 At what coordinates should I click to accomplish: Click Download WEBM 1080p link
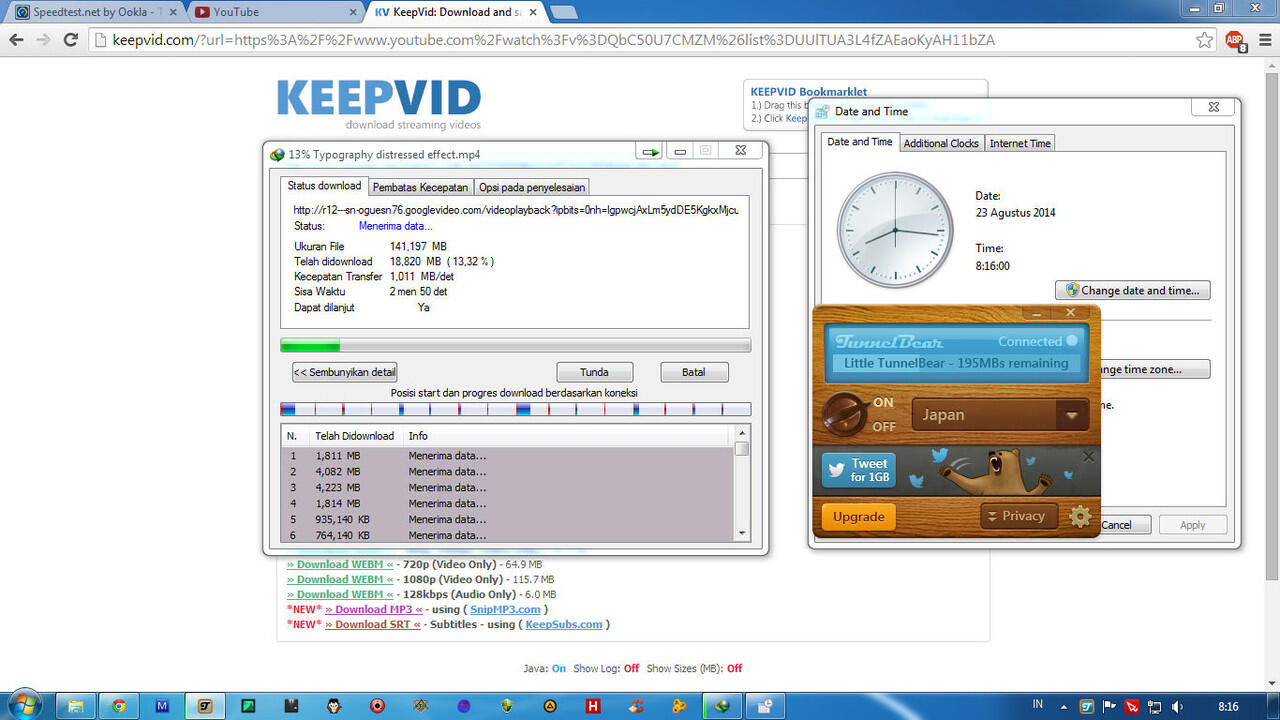coord(340,579)
